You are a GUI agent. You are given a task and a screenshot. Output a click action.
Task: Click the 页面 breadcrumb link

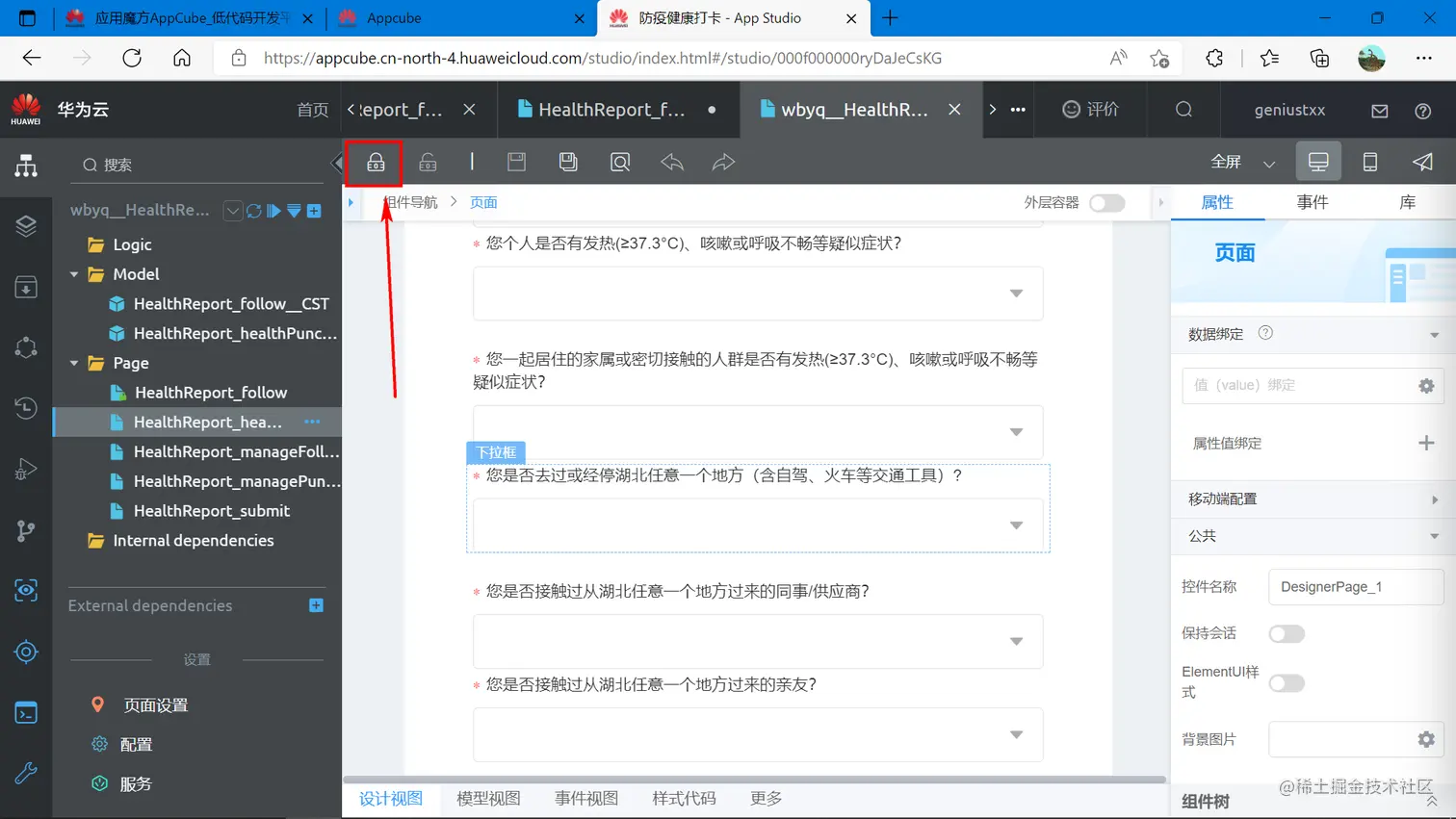[483, 202]
